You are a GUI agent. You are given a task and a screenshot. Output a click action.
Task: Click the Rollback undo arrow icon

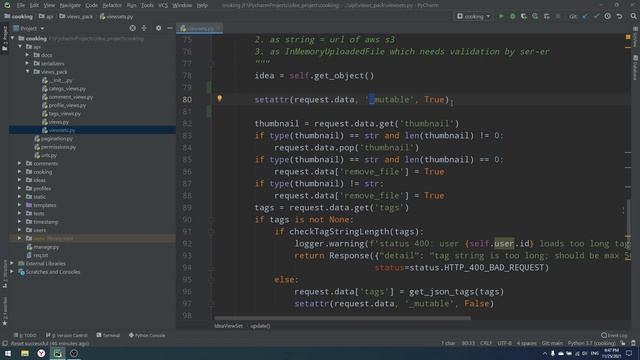click(x=619, y=16)
